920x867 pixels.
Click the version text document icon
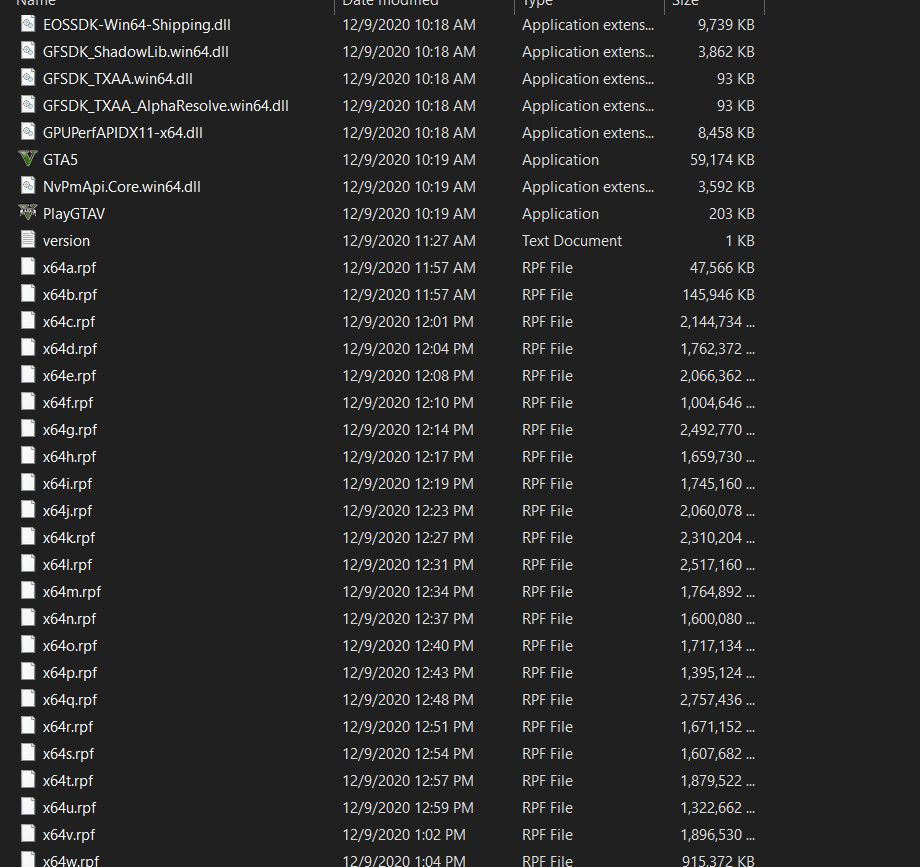point(28,240)
